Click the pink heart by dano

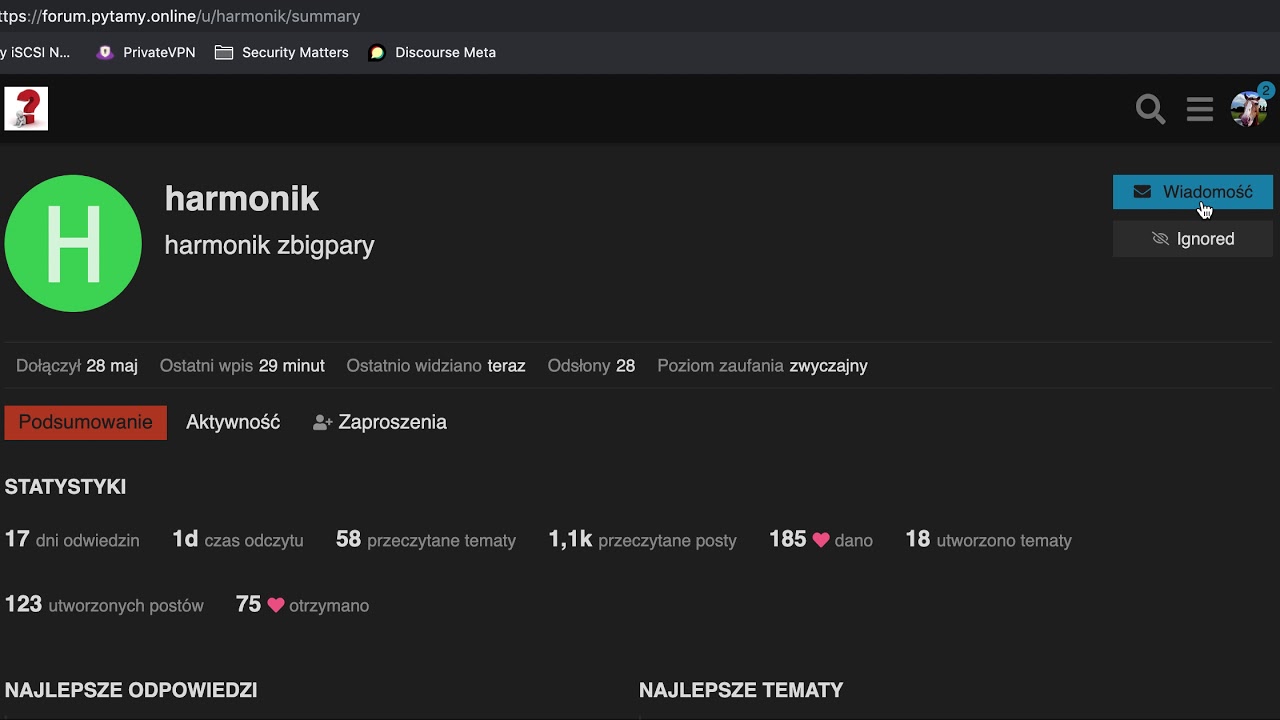(x=821, y=540)
